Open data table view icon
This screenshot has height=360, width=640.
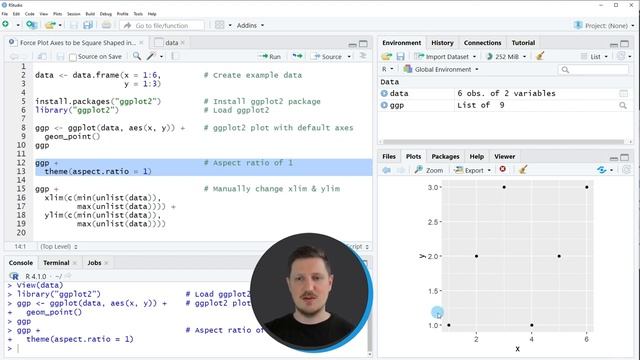click(623, 93)
